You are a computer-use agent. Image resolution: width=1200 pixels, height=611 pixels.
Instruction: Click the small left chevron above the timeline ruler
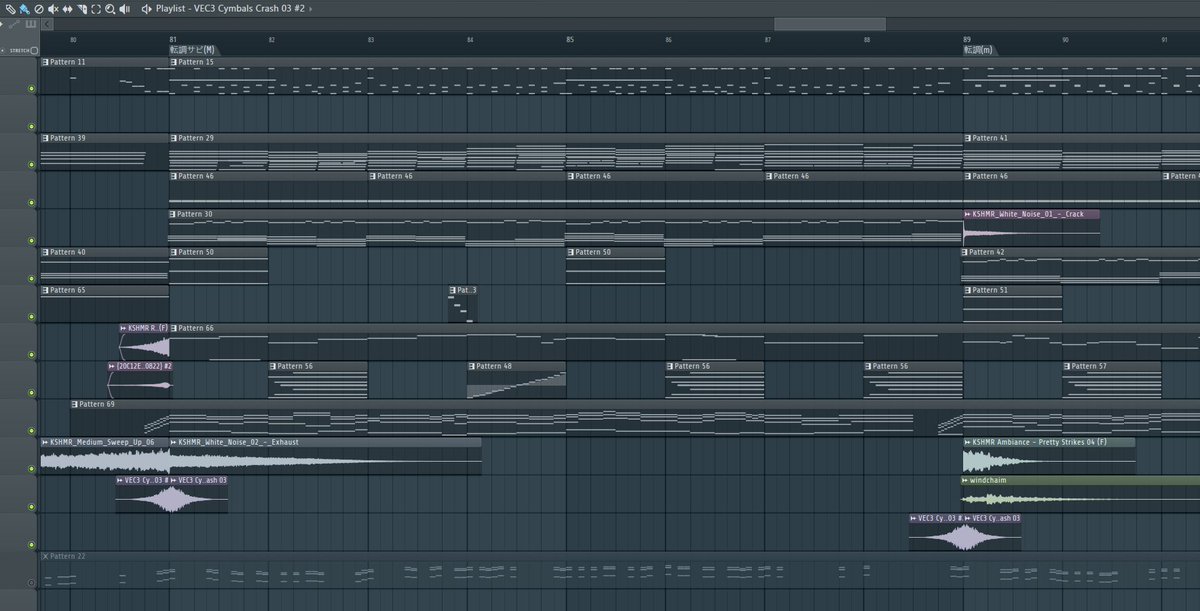click(x=46, y=24)
